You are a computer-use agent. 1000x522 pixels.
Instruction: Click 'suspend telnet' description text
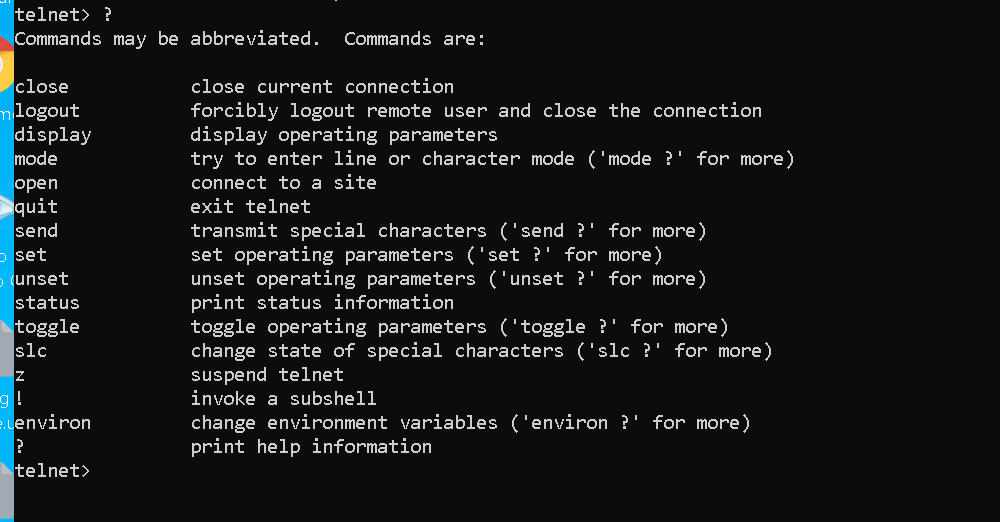(x=267, y=375)
